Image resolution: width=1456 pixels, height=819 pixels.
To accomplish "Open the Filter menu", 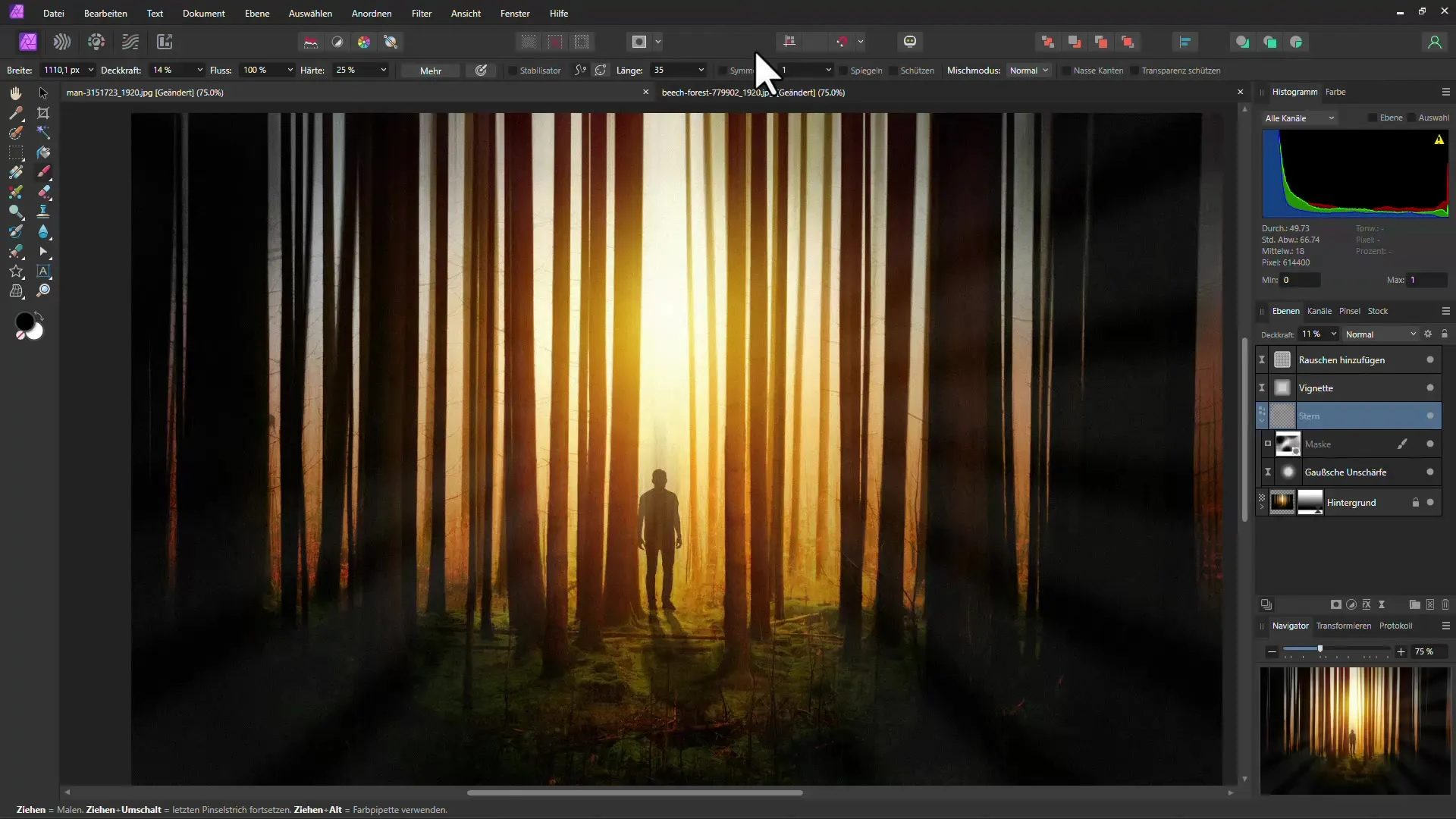I will tap(422, 13).
